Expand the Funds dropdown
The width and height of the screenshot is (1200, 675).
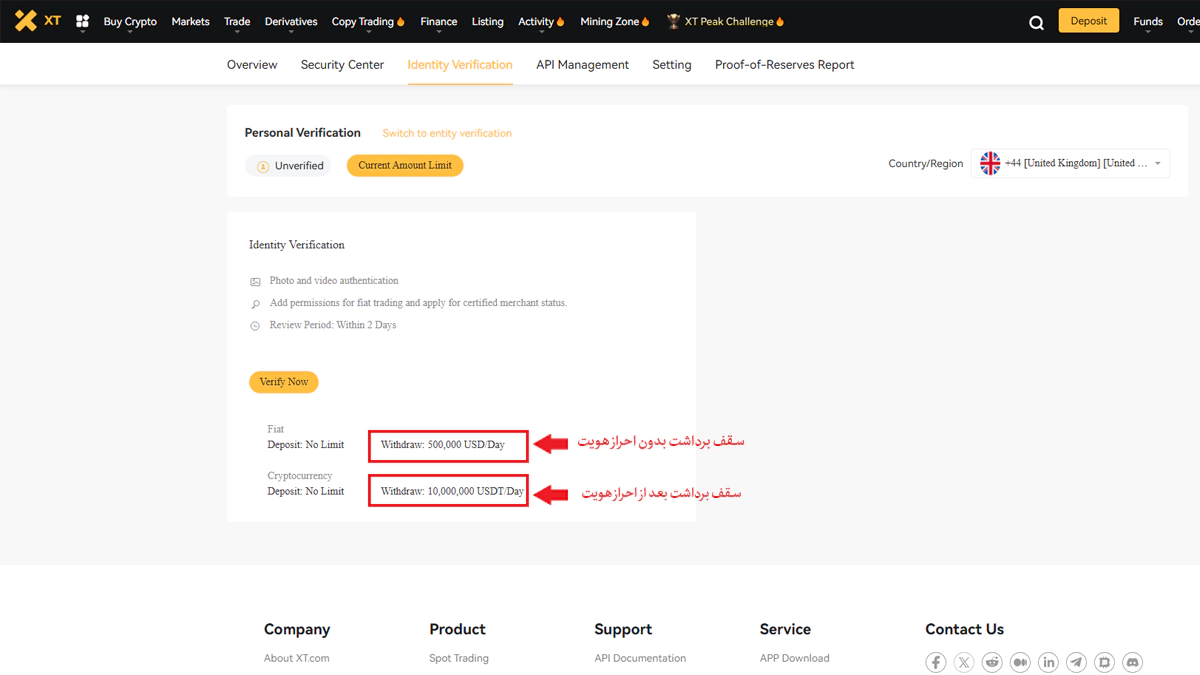[1148, 22]
